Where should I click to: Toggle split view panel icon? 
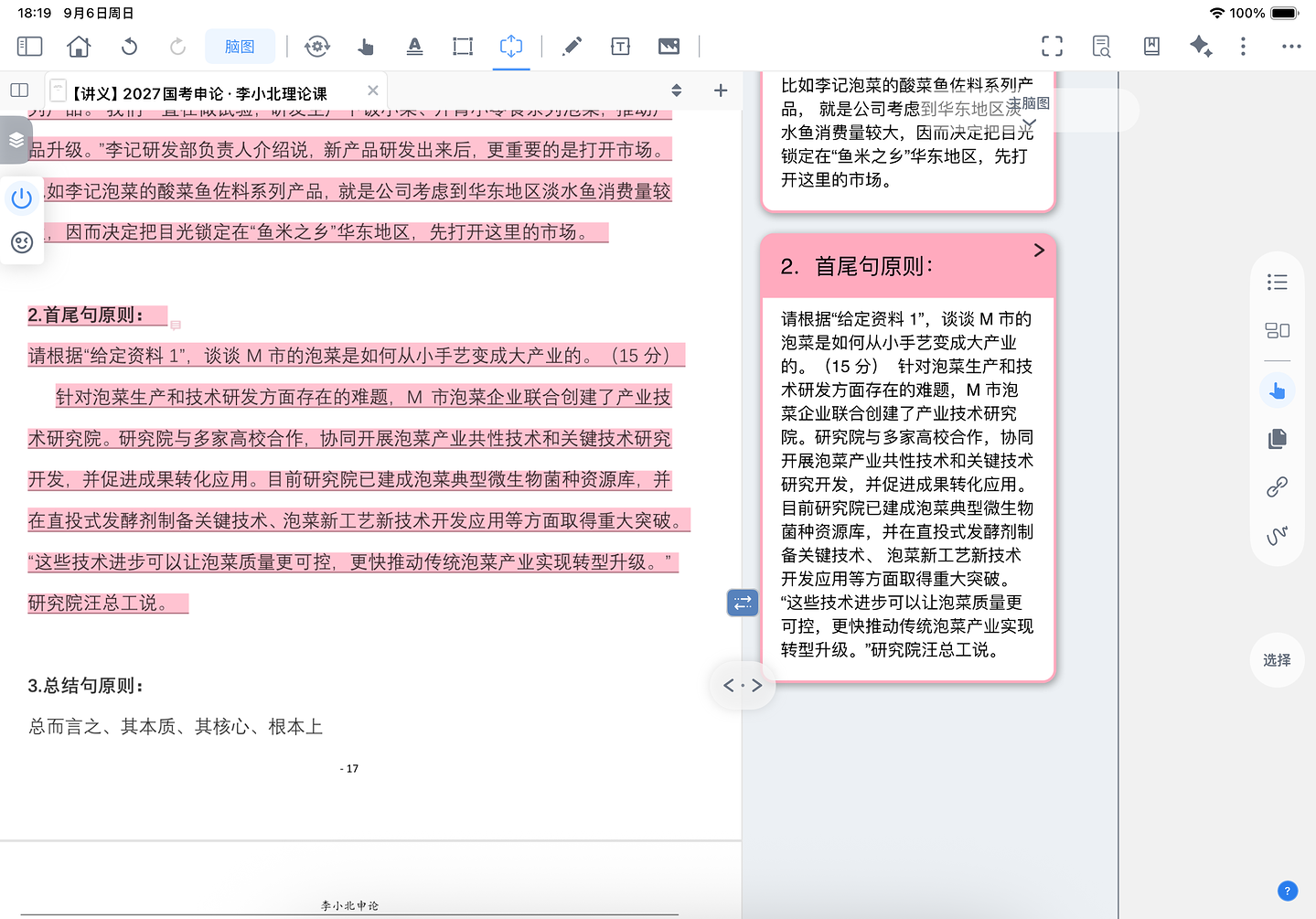pyautogui.click(x=19, y=90)
